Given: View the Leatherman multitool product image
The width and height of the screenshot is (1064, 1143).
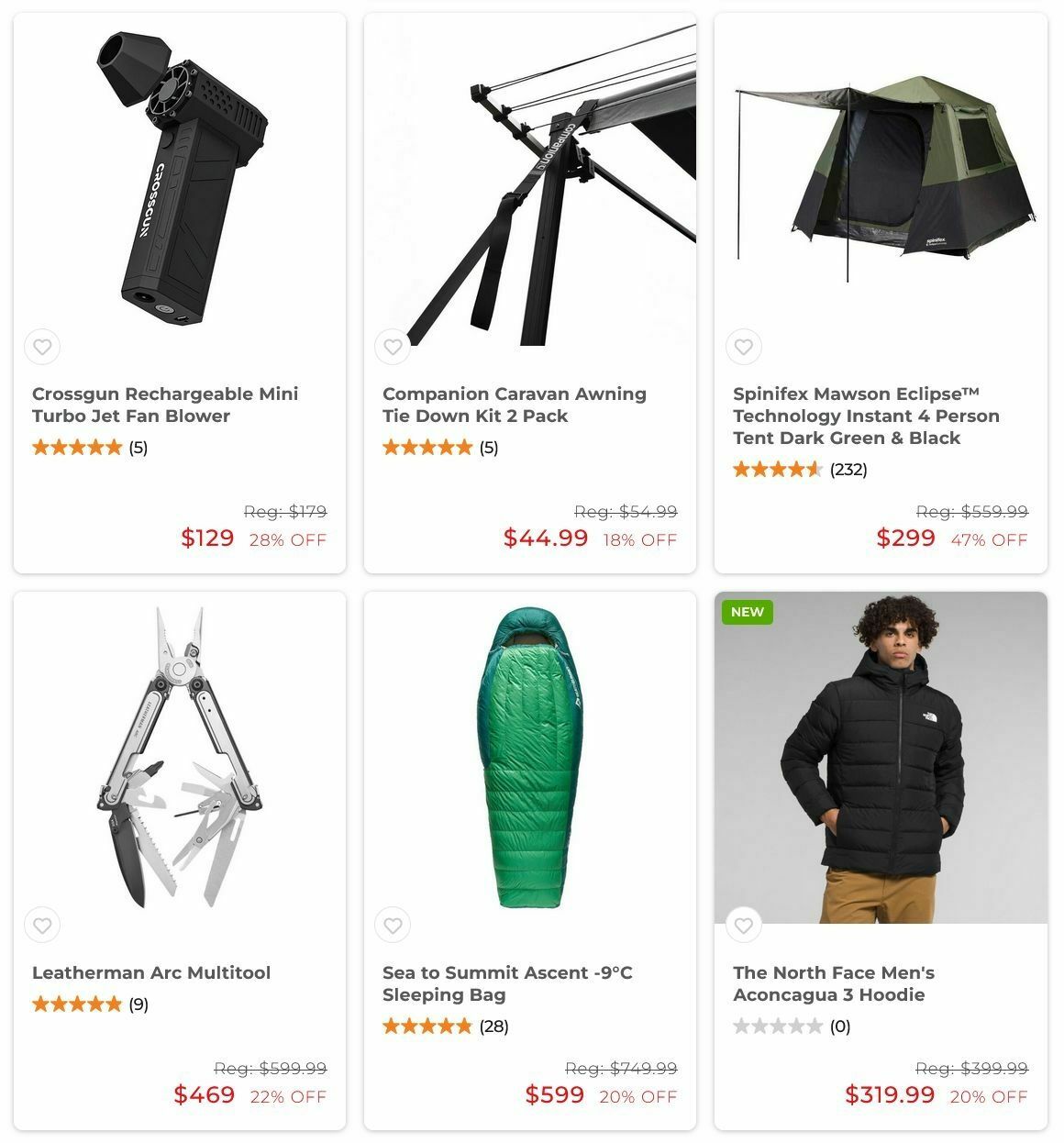Looking at the screenshot, I should (x=180, y=758).
